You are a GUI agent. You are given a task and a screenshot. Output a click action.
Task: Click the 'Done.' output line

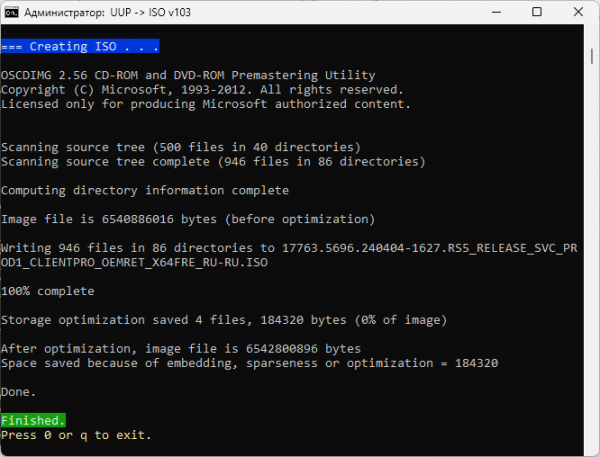[18, 392]
